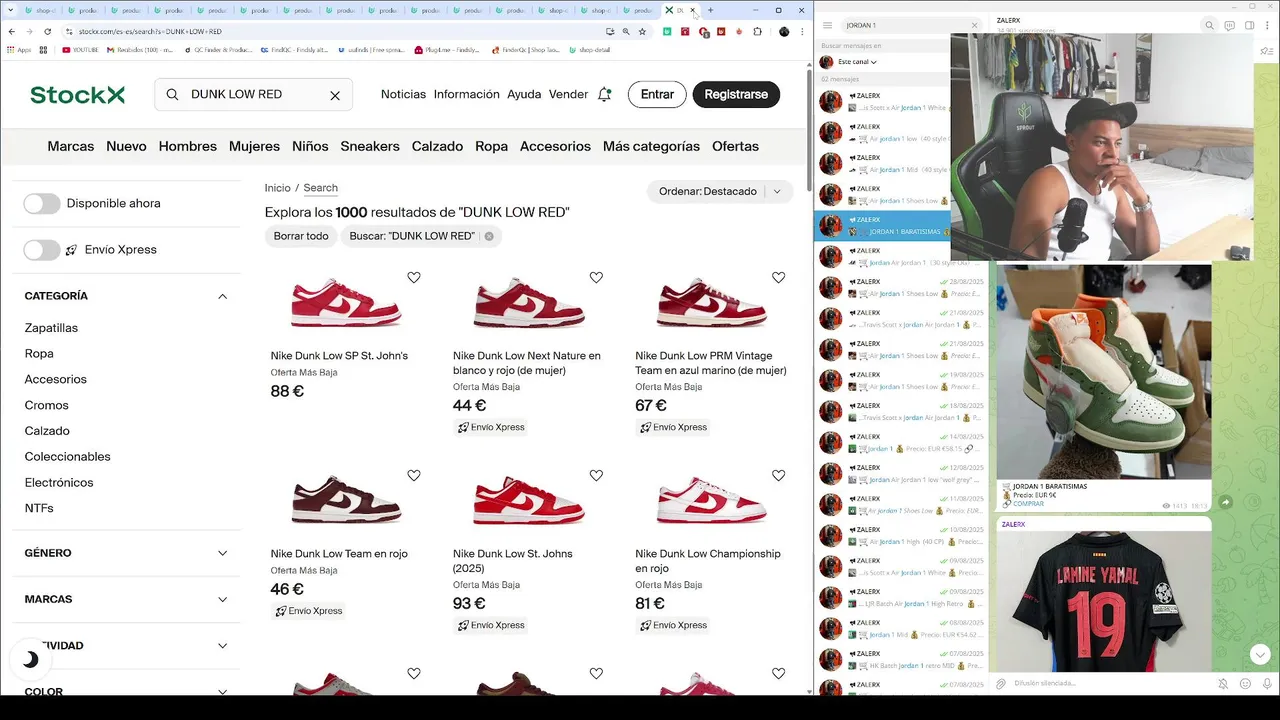Image resolution: width=1280 pixels, height=720 pixels.
Task: Open the Ordenar: Destacado dropdown
Action: (720, 191)
